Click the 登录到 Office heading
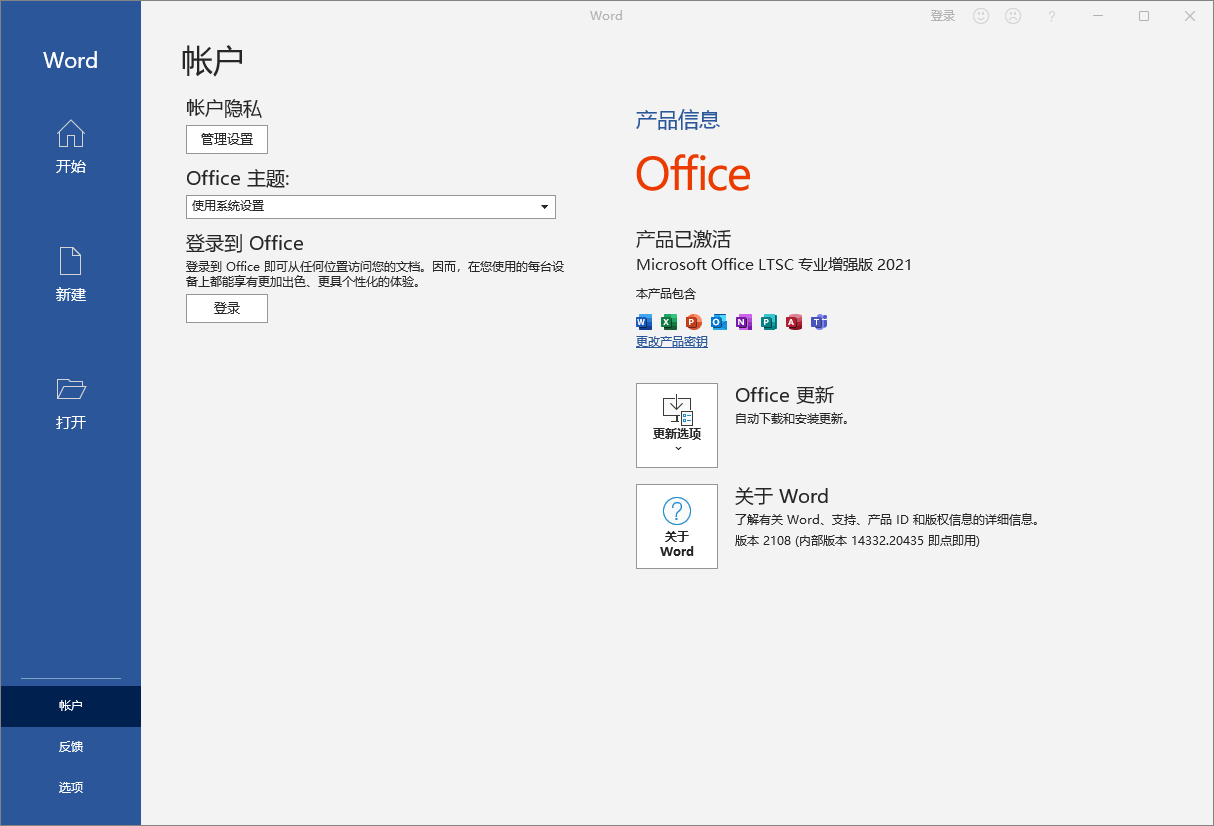 245,243
